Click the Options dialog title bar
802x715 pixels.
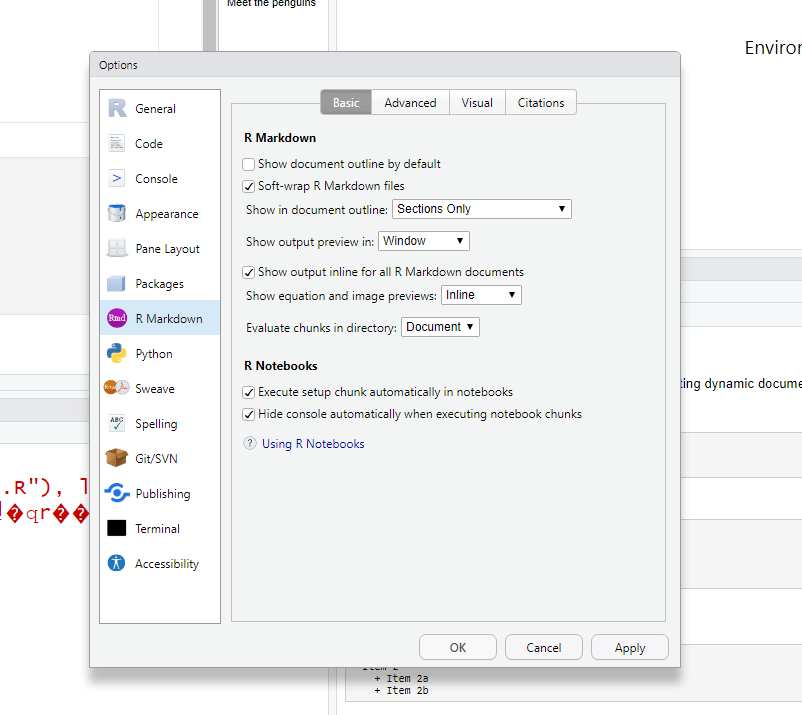(x=385, y=65)
